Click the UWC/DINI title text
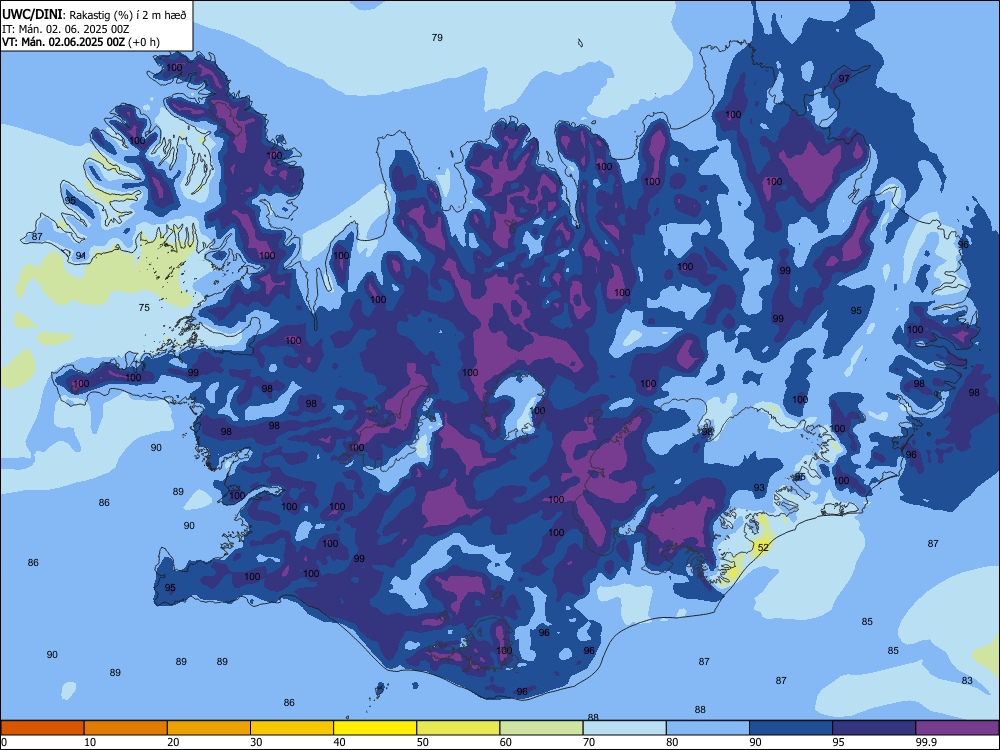This screenshot has height=750, width=1000. 32,14
